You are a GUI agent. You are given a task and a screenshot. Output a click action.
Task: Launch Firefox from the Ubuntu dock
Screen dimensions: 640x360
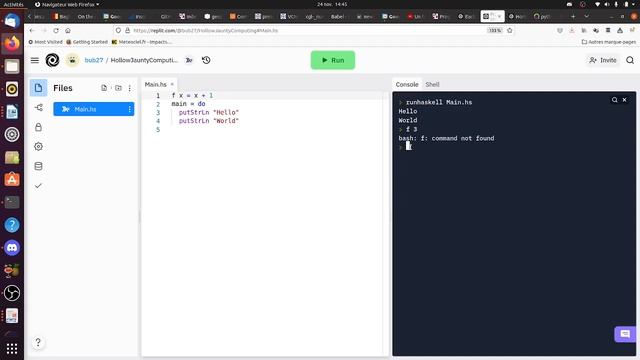(12, 43)
